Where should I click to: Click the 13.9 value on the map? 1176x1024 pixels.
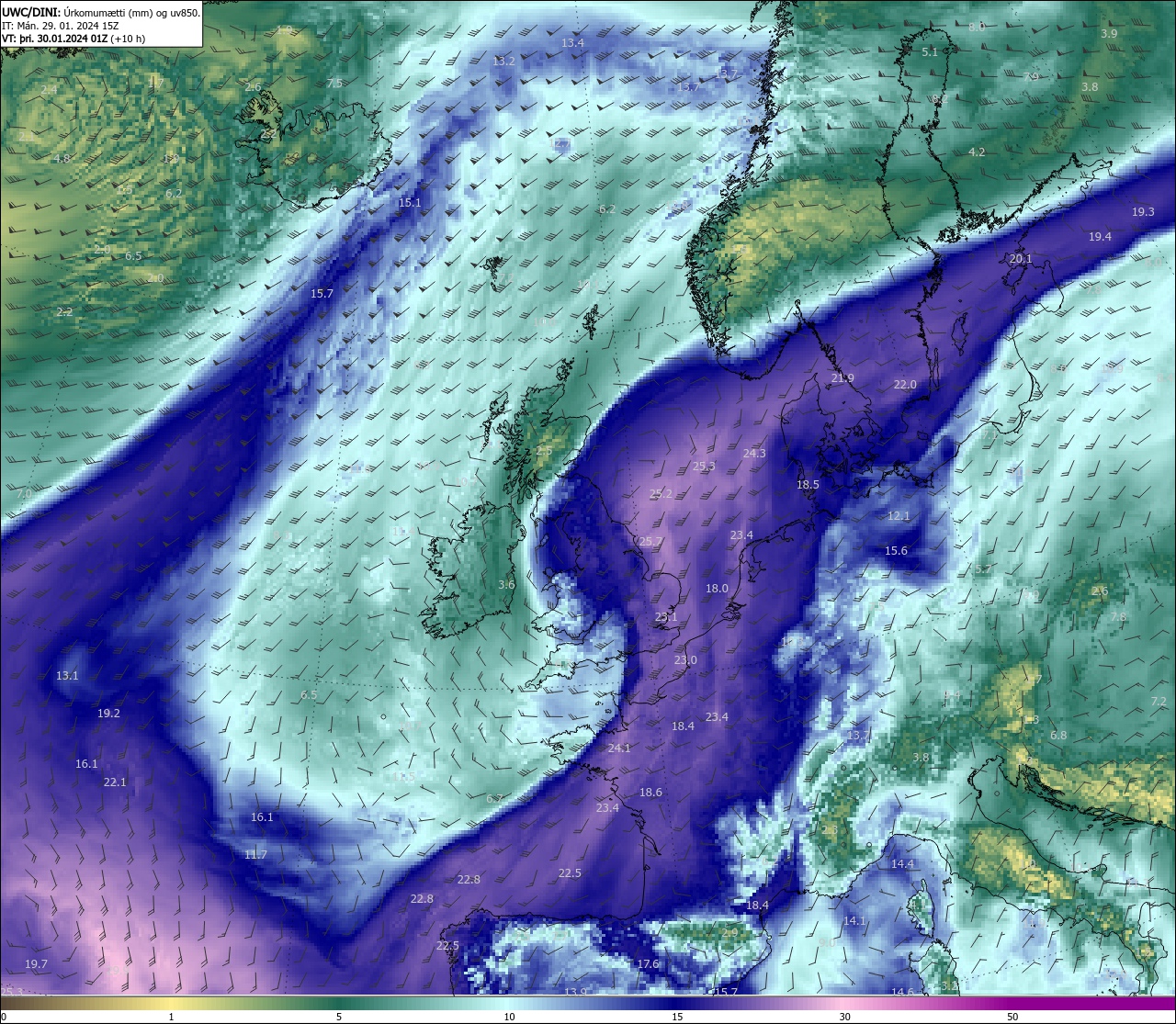pyautogui.click(x=575, y=992)
